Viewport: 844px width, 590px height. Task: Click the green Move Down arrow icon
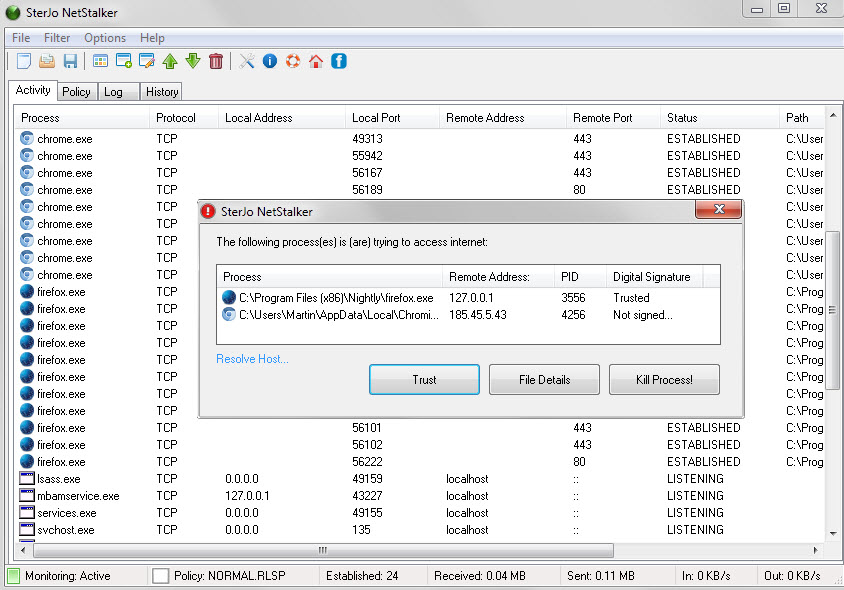point(193,61)
